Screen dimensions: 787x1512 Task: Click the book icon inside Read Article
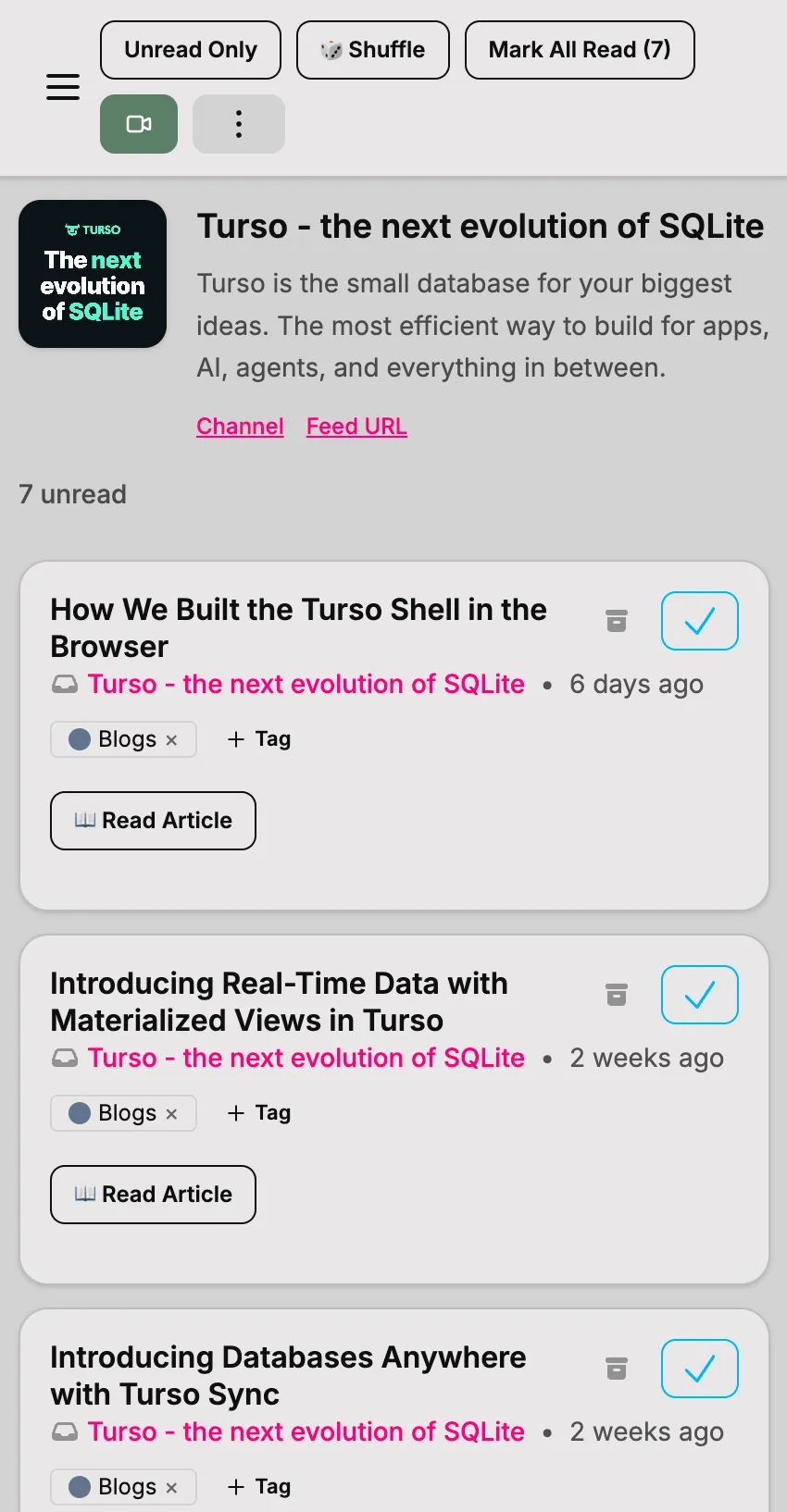tap(83, 820)
